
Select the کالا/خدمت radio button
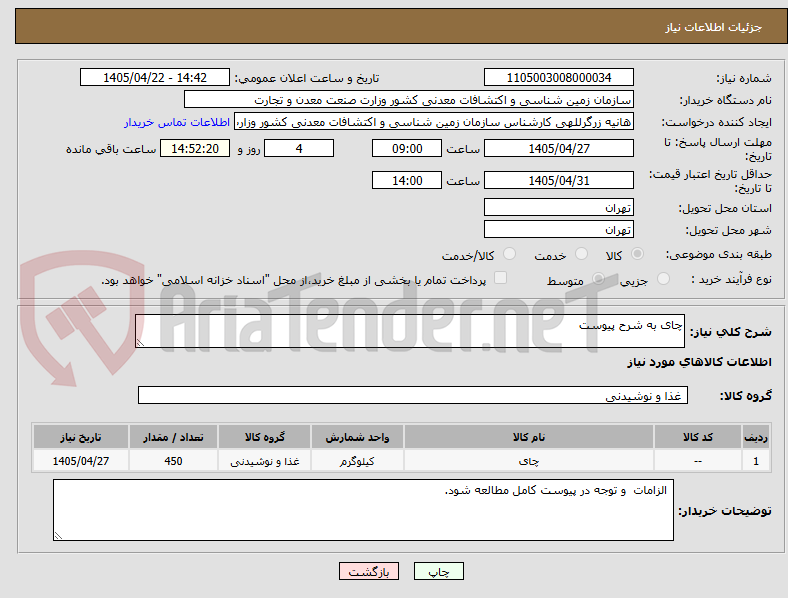[509, 254]
